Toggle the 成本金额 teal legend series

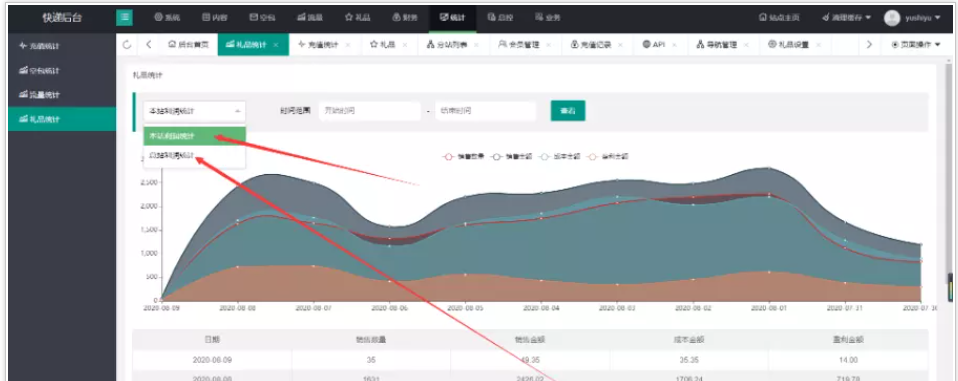(560, 156)
